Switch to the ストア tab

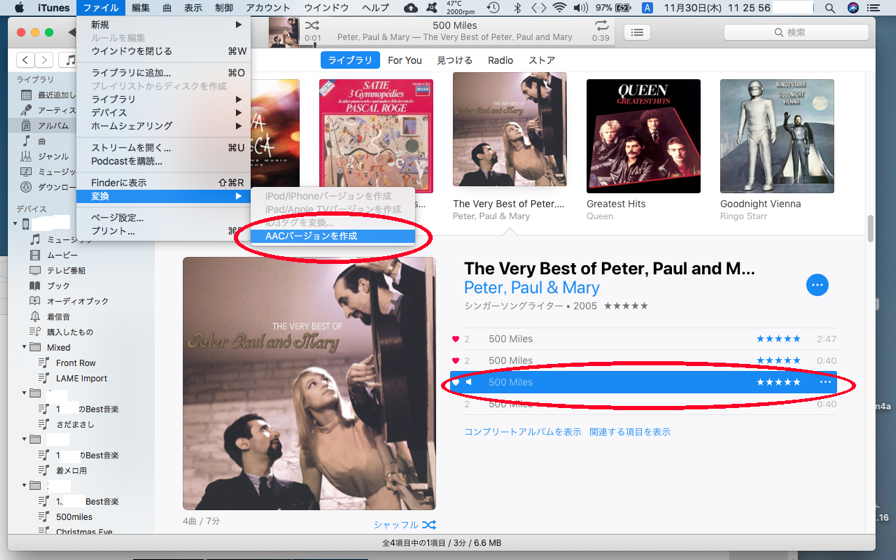[x=541, y=60]
